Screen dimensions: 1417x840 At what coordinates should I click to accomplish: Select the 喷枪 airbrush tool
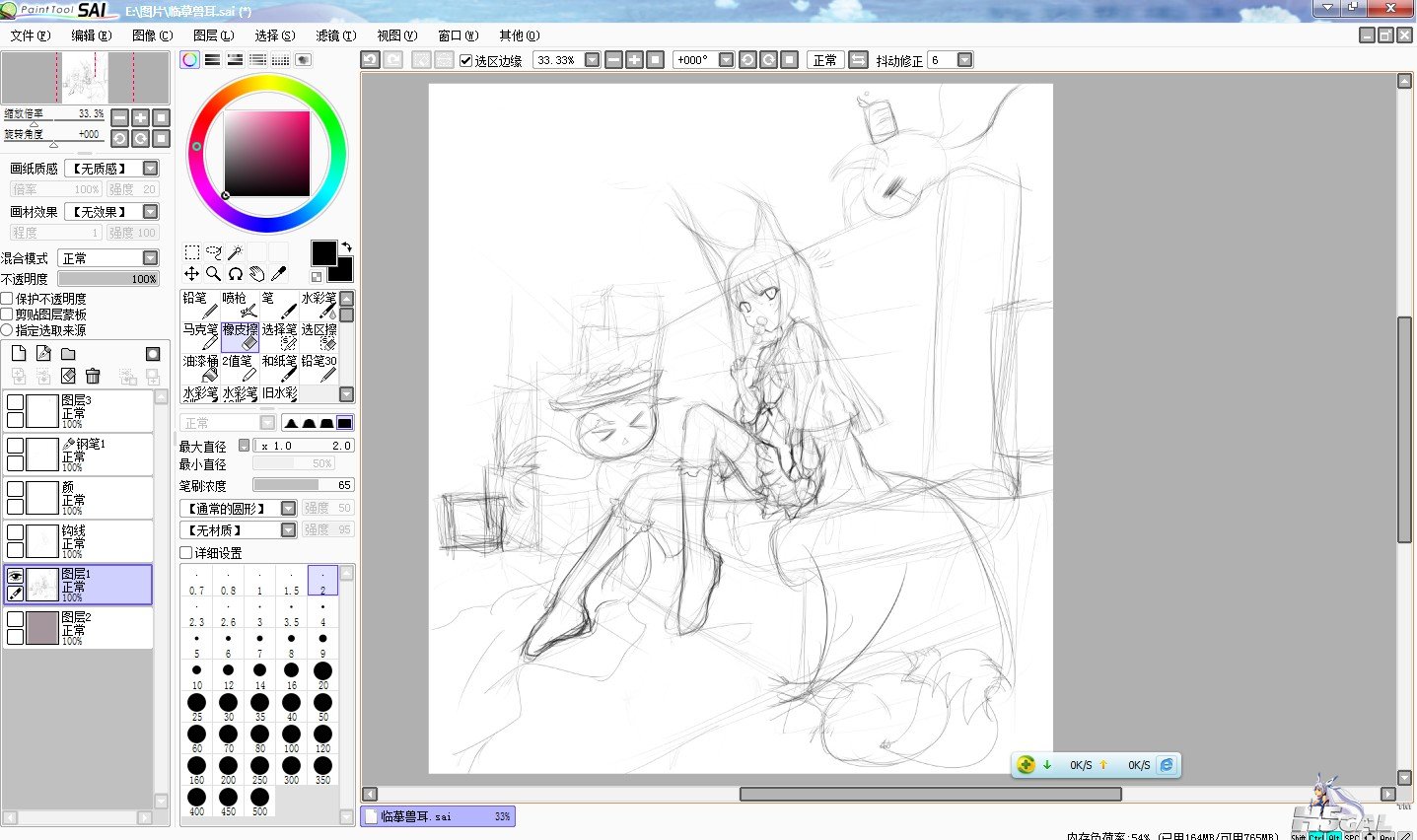(x=240, y=306)
